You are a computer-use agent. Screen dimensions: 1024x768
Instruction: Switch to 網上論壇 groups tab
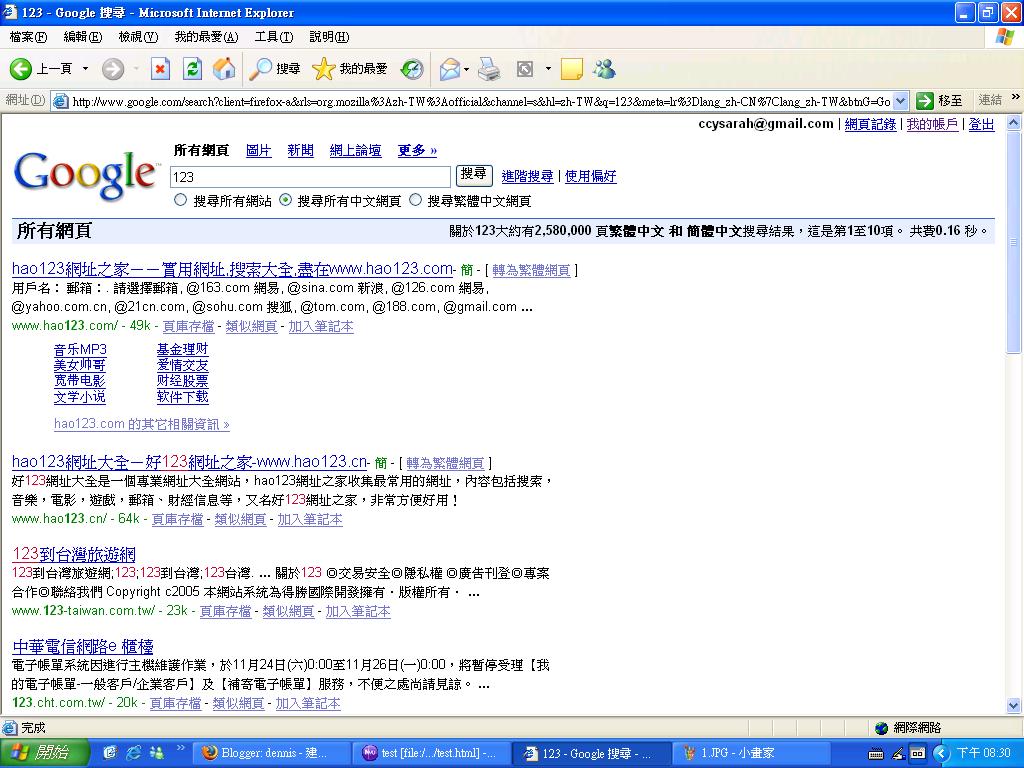pos(355,150)
